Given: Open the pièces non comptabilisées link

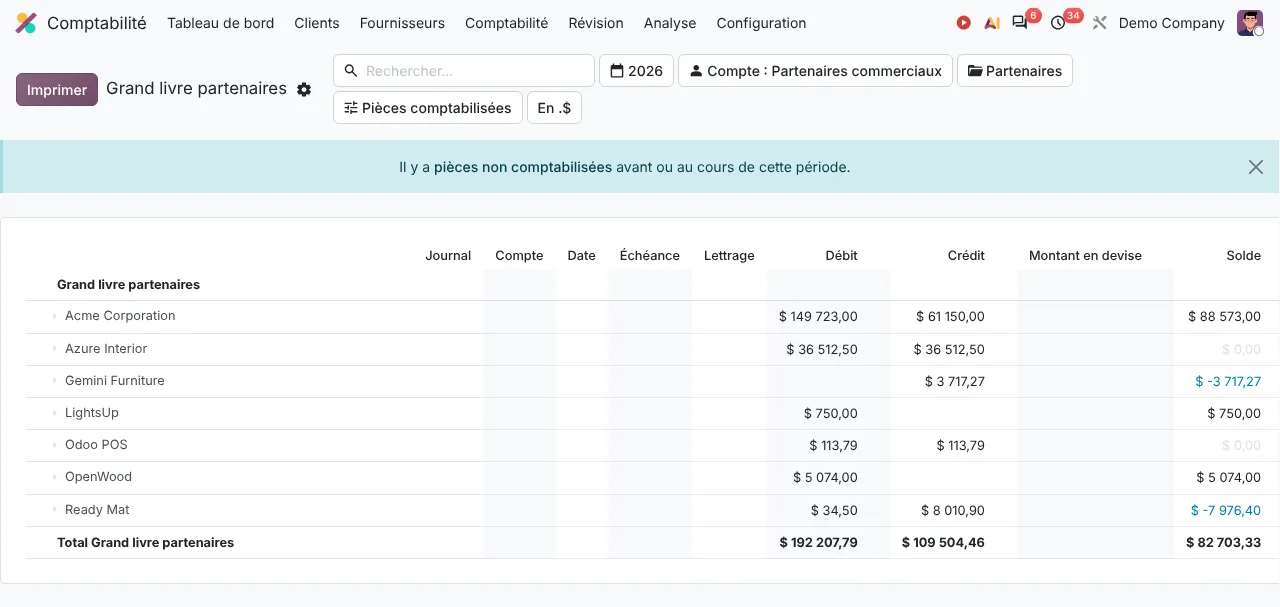Looking at the screenshot, I should coord(523,167).
